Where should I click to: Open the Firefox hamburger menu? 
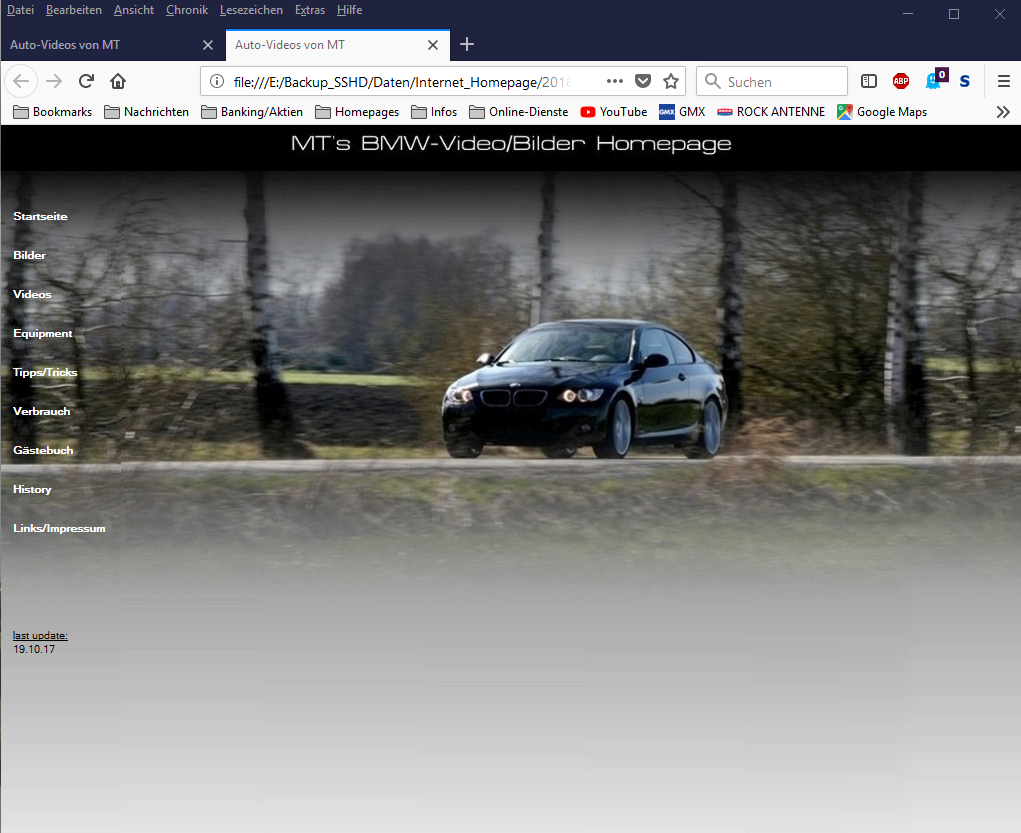(1003, 81)
